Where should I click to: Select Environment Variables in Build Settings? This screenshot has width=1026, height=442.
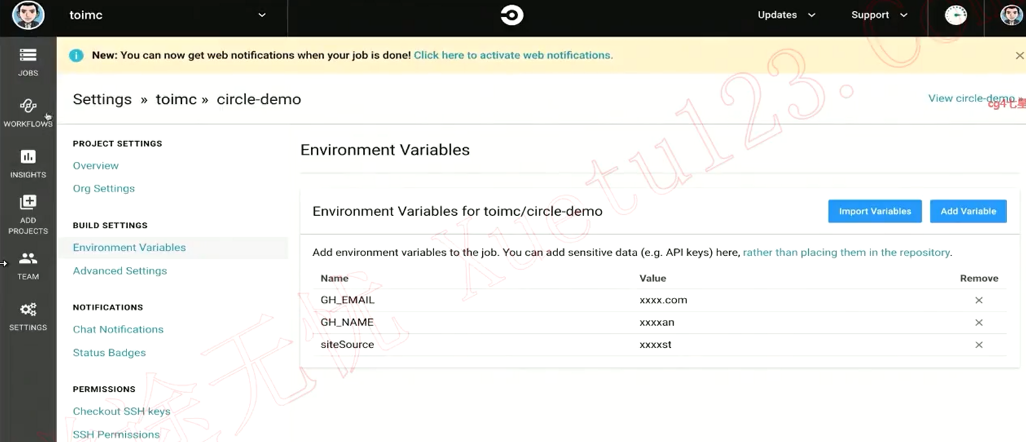pos(129,248)
